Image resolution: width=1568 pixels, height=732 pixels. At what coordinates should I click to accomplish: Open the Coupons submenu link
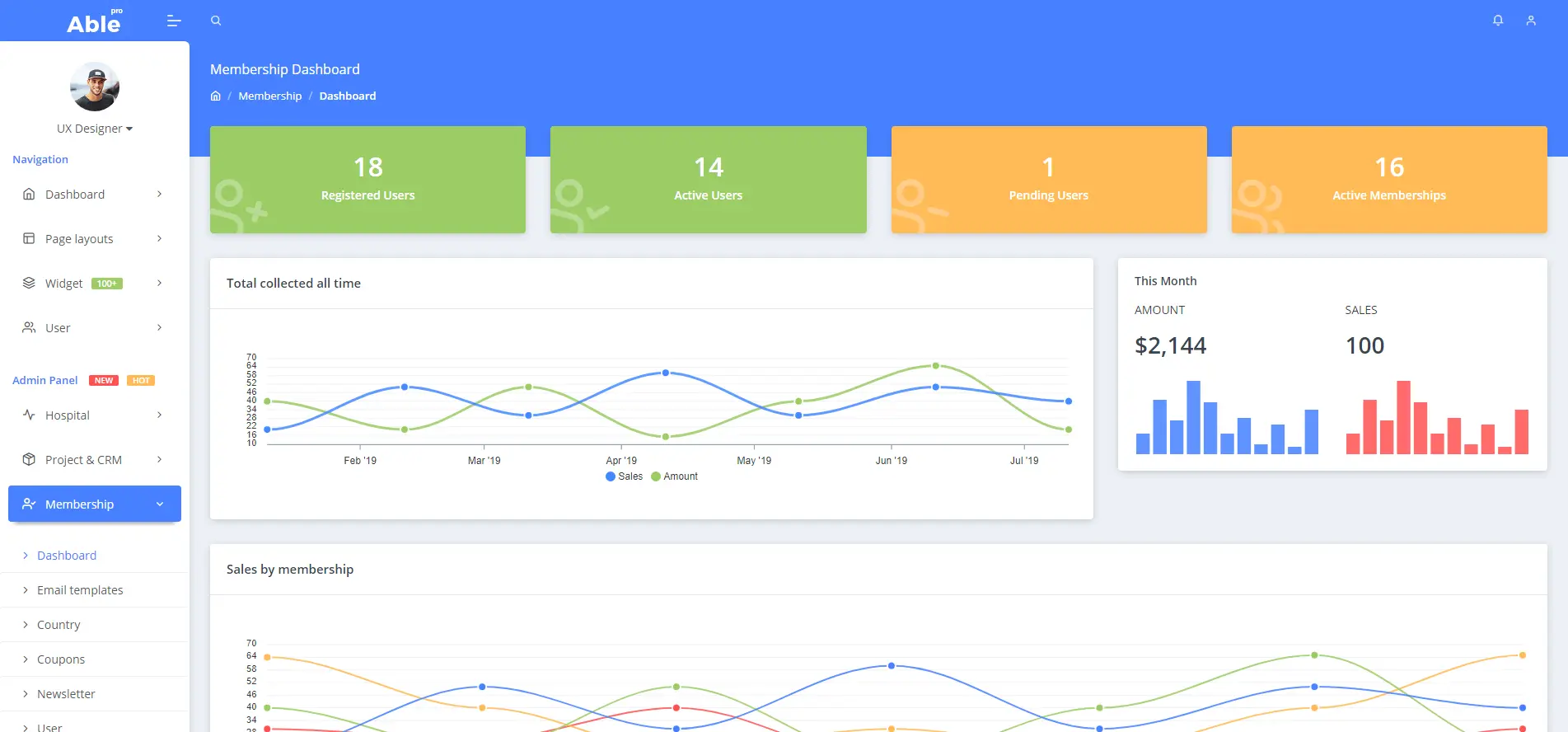61,659
